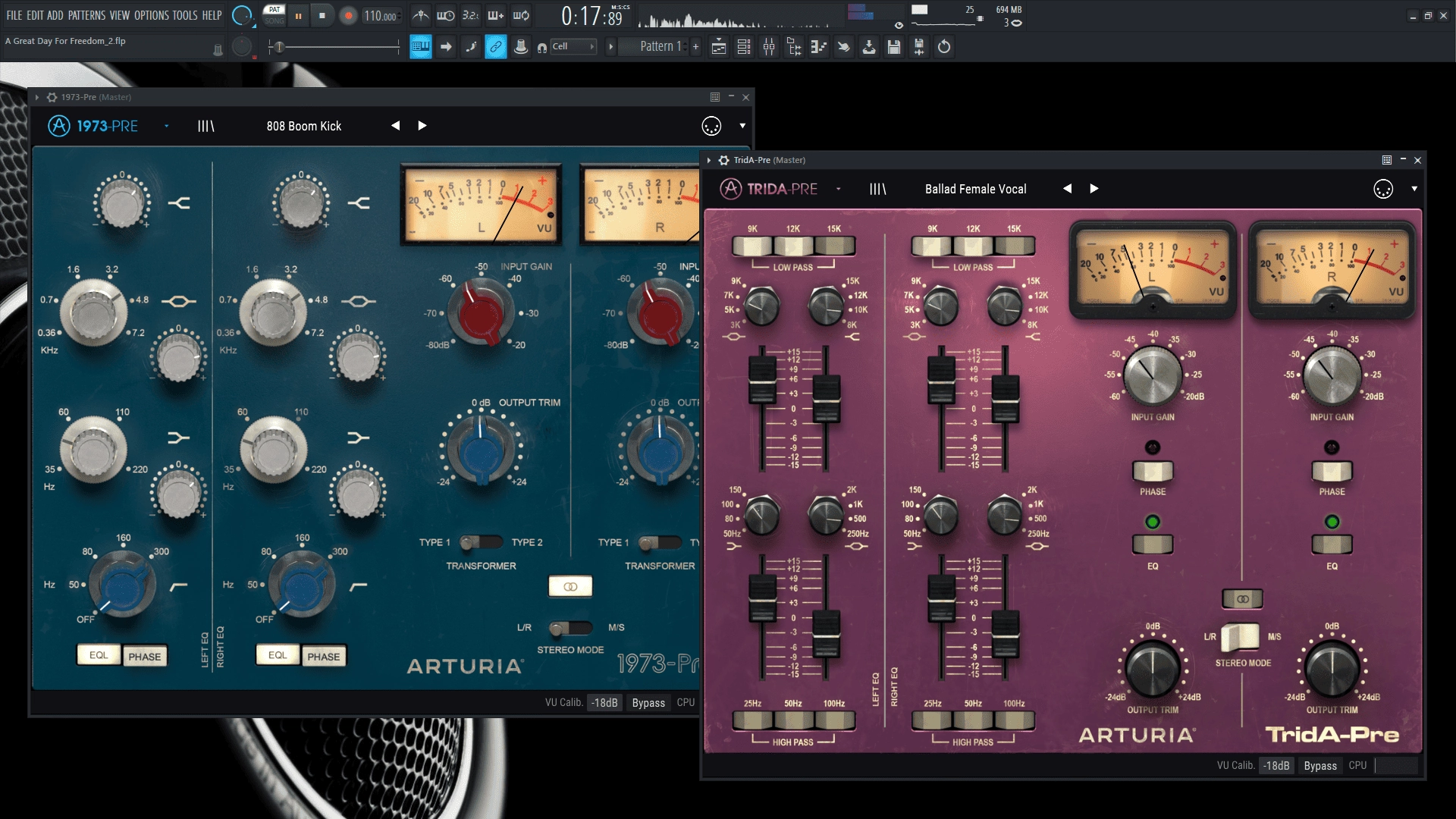Select next preset in 1973-Pre

[422, 126]
